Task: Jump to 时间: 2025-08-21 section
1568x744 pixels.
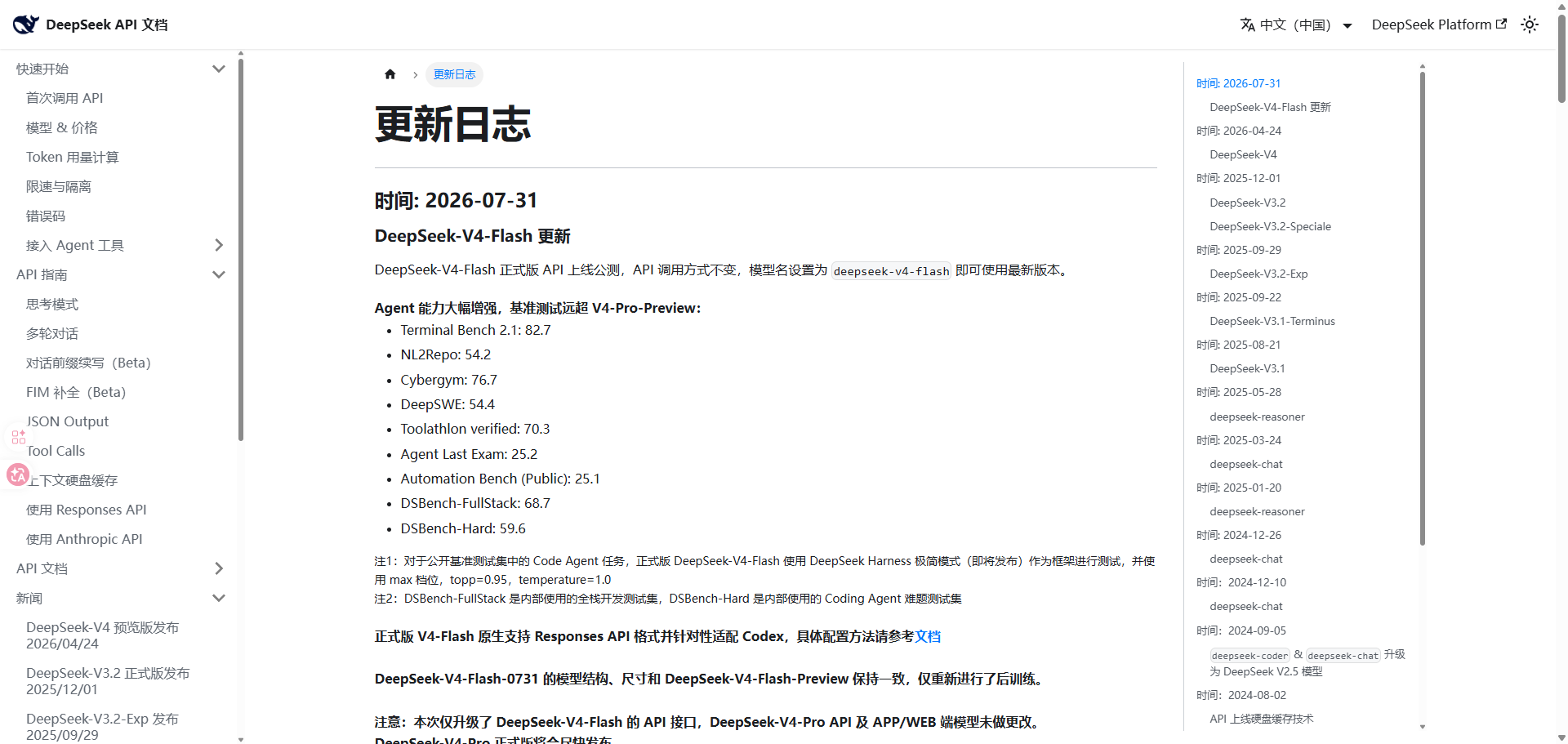Action: click(1239, 345)
